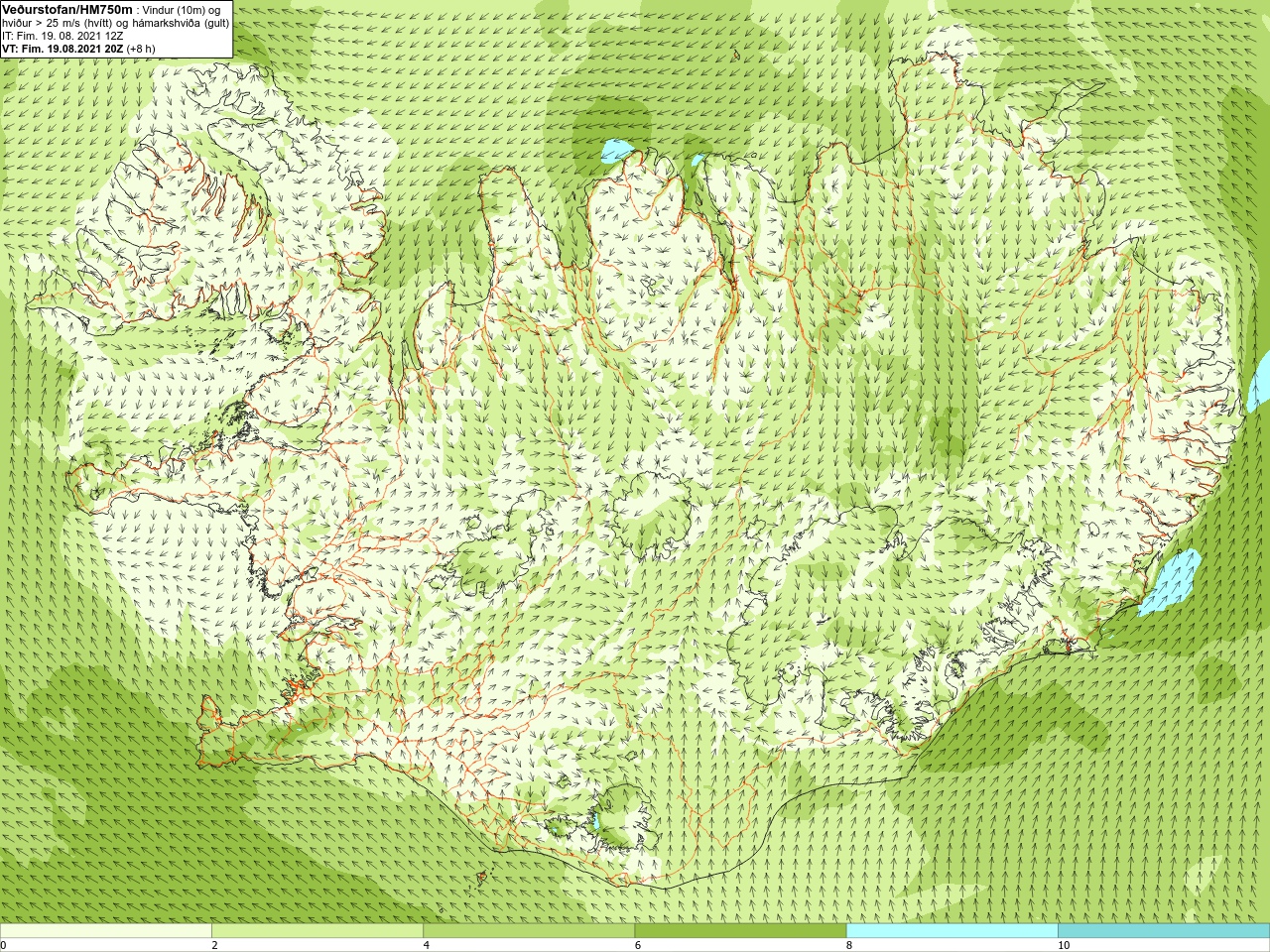Click the 6–8 m/s dark green legend color

point(741,931)
